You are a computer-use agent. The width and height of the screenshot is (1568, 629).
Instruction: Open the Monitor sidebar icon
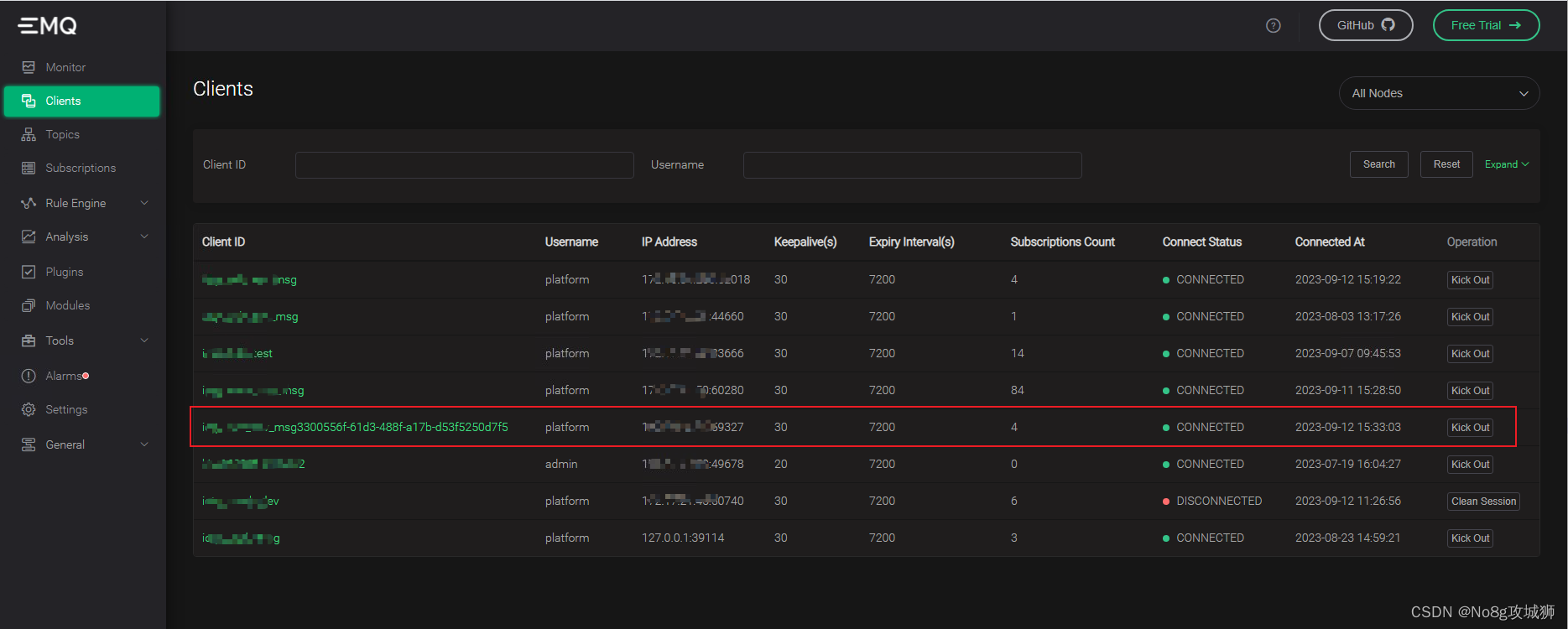(29, 67)
